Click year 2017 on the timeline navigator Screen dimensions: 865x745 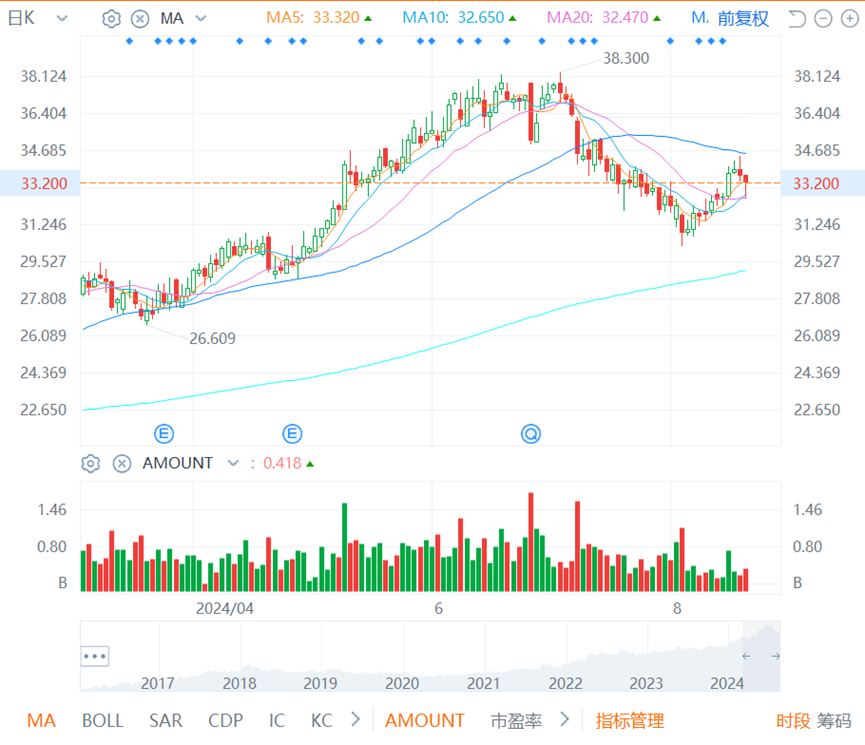157,683
